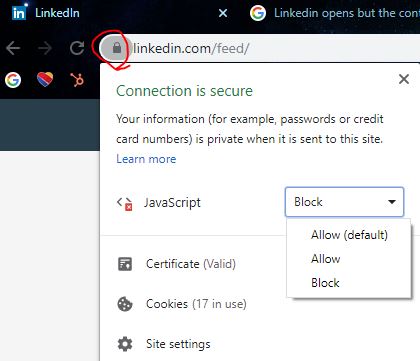Reload the page with refresh icon
Screen dimensions: 420x361
coord(77,48)
